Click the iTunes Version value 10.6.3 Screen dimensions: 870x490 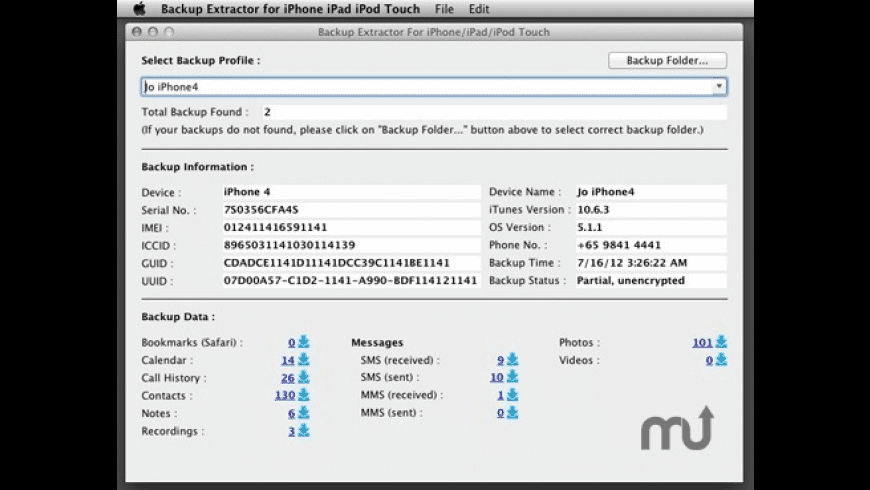click(x=651, y=210)
